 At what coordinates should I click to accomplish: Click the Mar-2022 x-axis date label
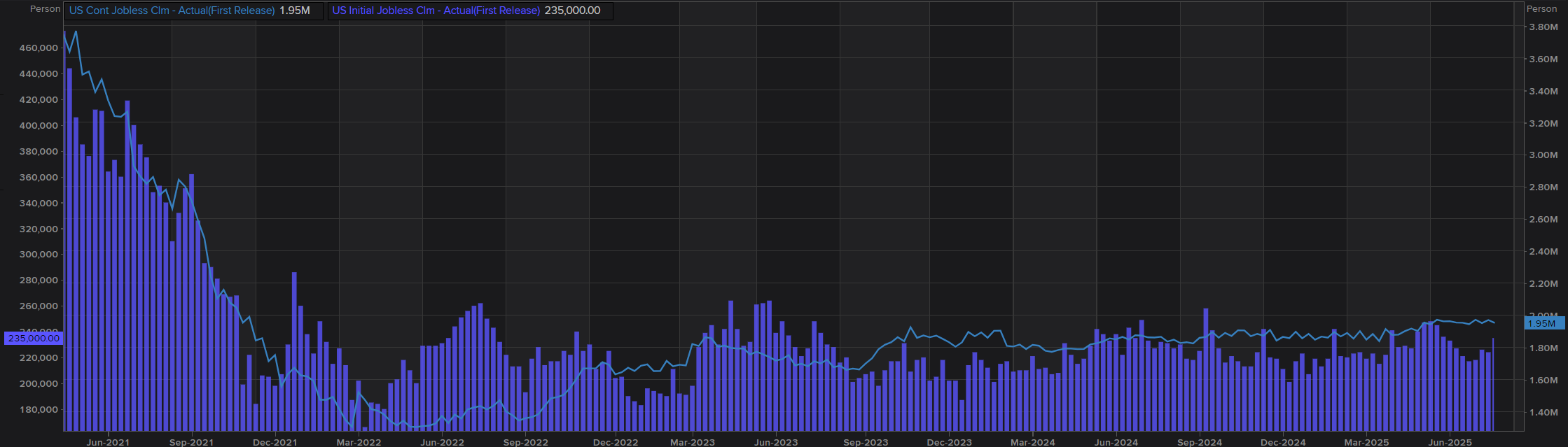point(359,442)
